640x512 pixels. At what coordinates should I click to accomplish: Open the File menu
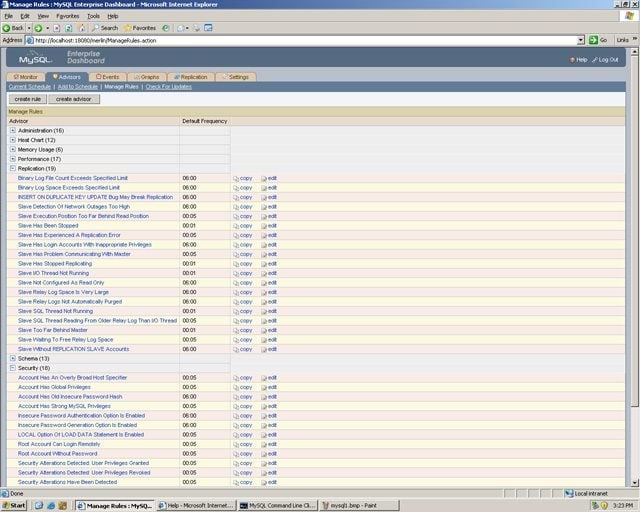[9, 16]
